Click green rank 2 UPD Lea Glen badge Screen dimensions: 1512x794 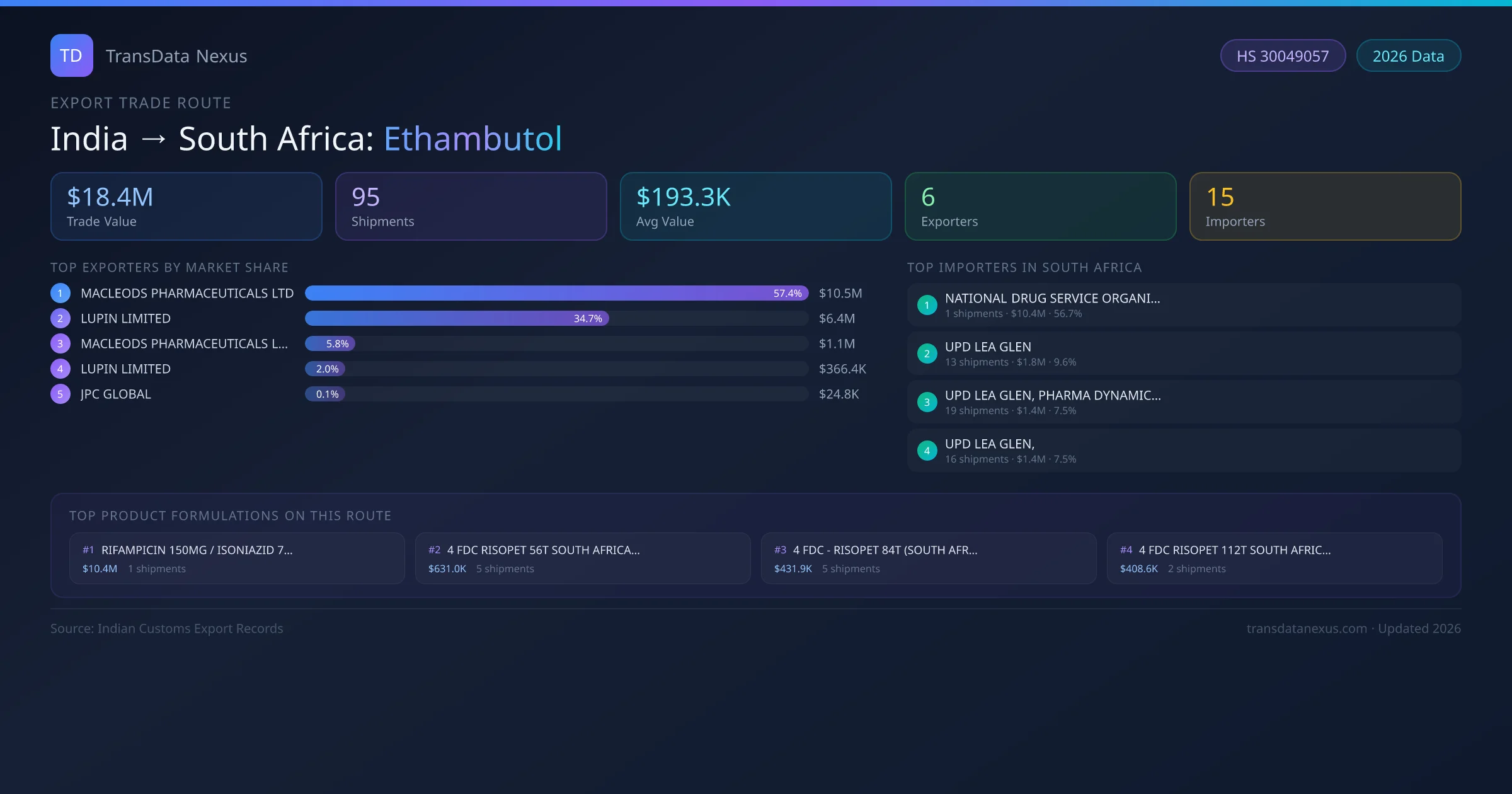coord(927,354)
